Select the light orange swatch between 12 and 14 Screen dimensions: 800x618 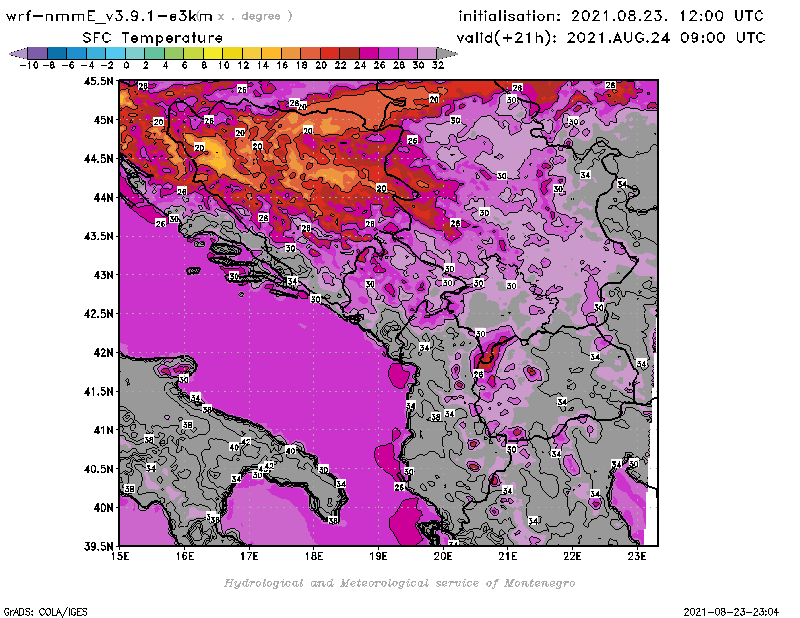(x=252, y=53)
